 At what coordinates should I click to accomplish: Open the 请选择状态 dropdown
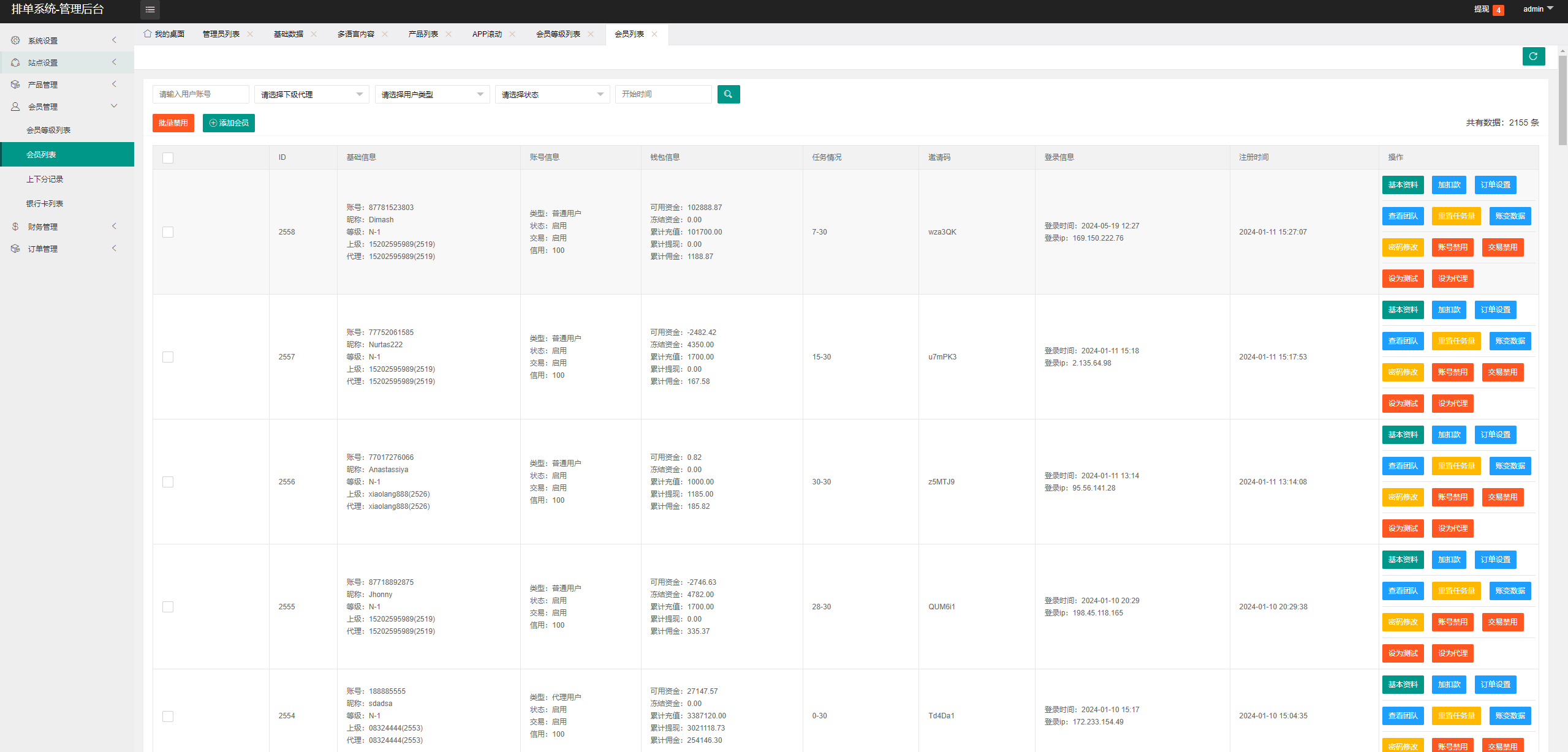tap(552, 94)
